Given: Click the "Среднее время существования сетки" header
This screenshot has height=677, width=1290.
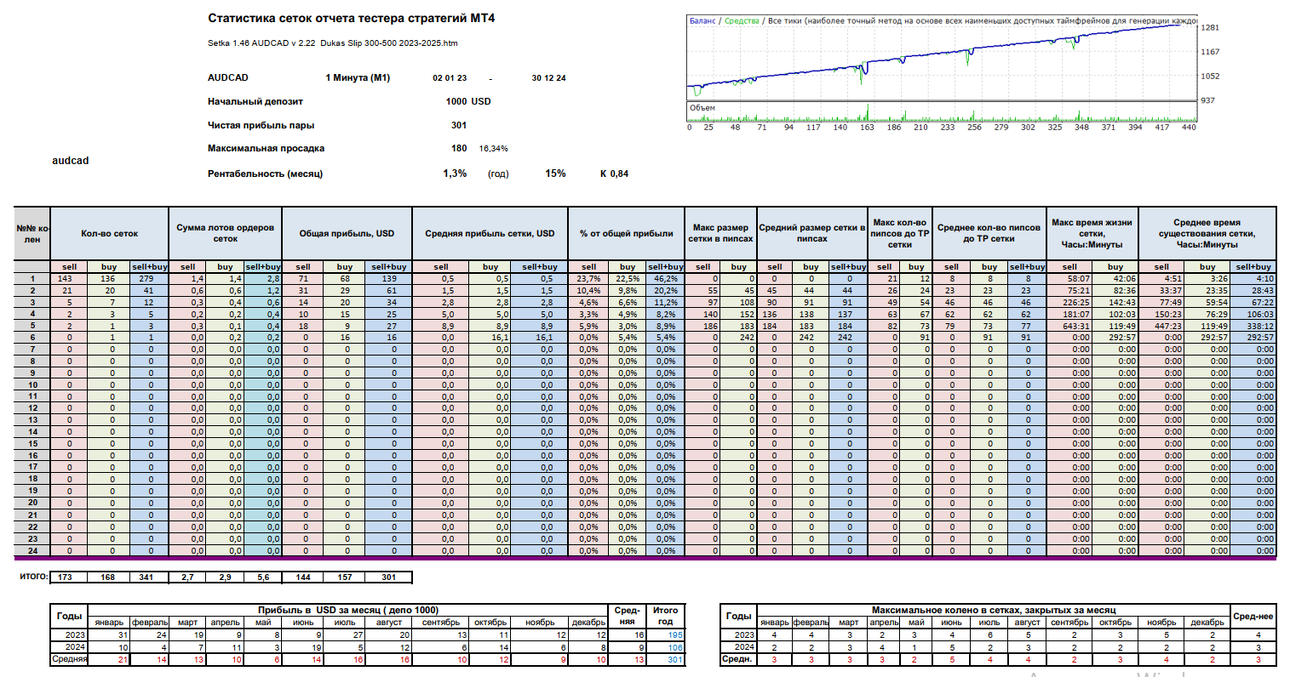Looking at the screenshot, I should pos(1205,233).
